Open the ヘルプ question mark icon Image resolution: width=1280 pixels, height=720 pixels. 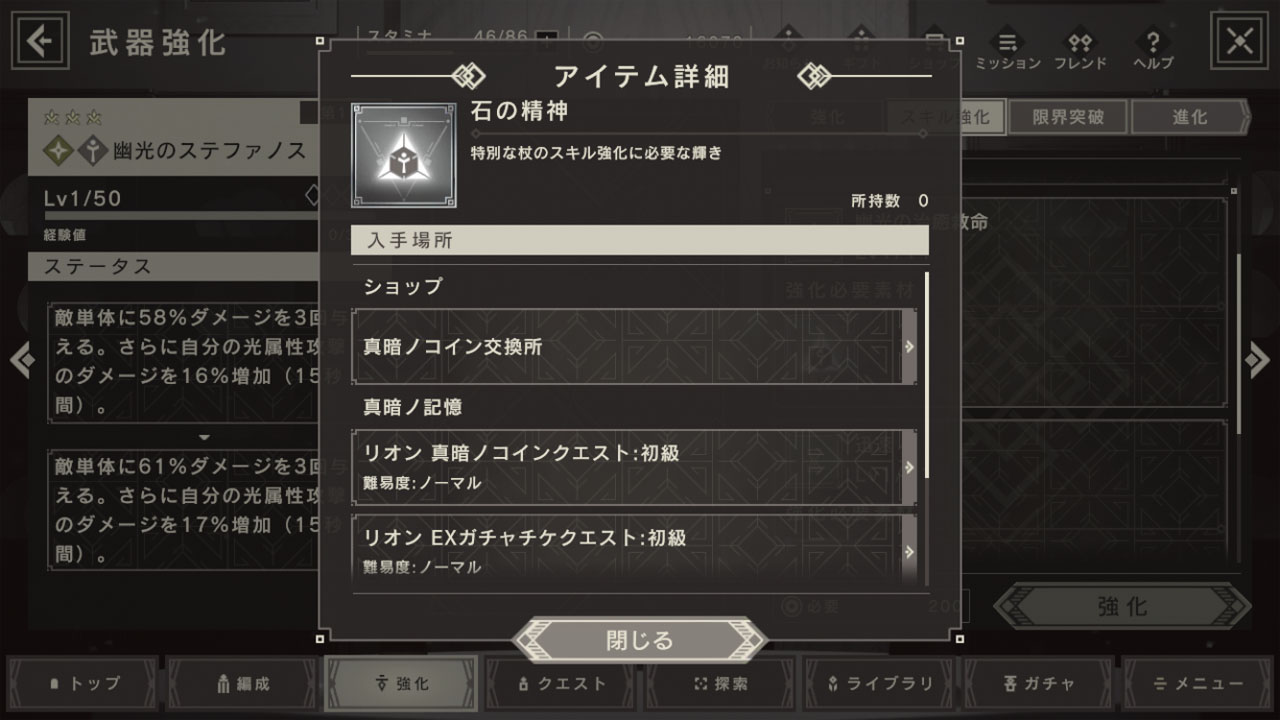pyautogui.click(x=1153, y=50)
